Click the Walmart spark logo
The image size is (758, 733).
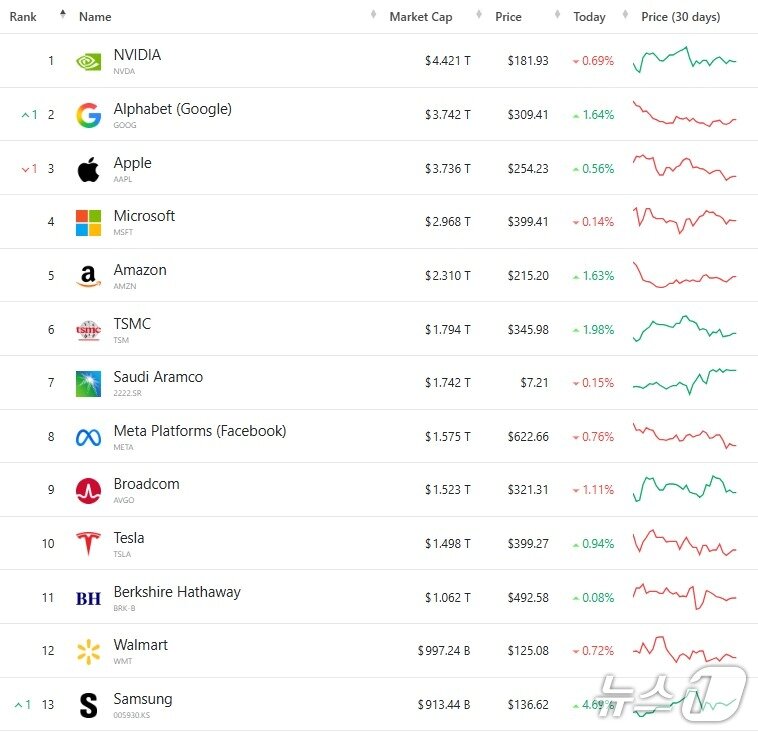click(x=88, y=652)
